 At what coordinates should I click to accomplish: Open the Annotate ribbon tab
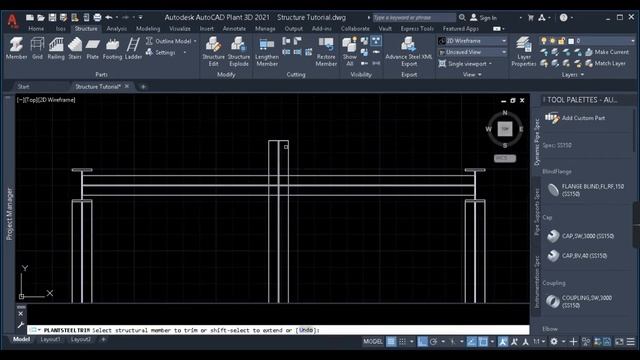234,29
